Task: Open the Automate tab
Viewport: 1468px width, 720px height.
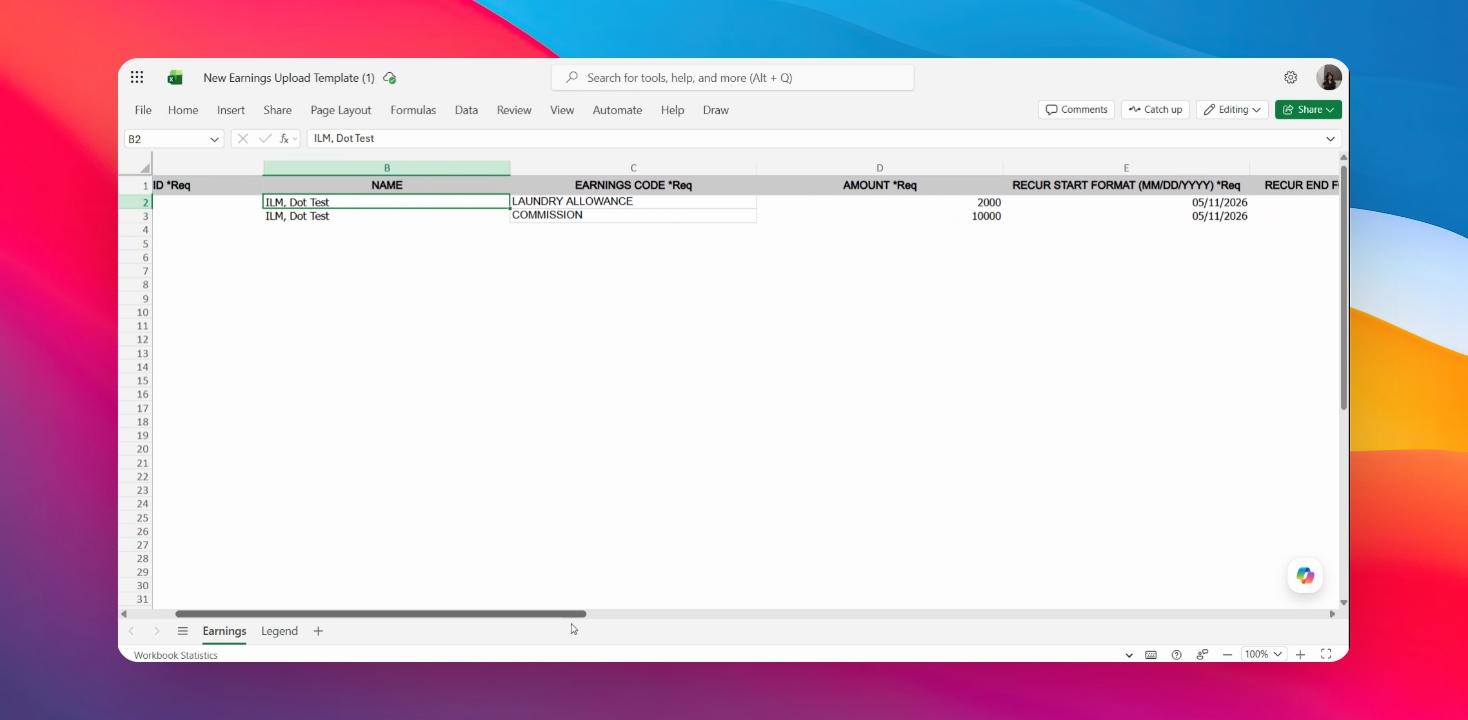Action: click(617, 110)
